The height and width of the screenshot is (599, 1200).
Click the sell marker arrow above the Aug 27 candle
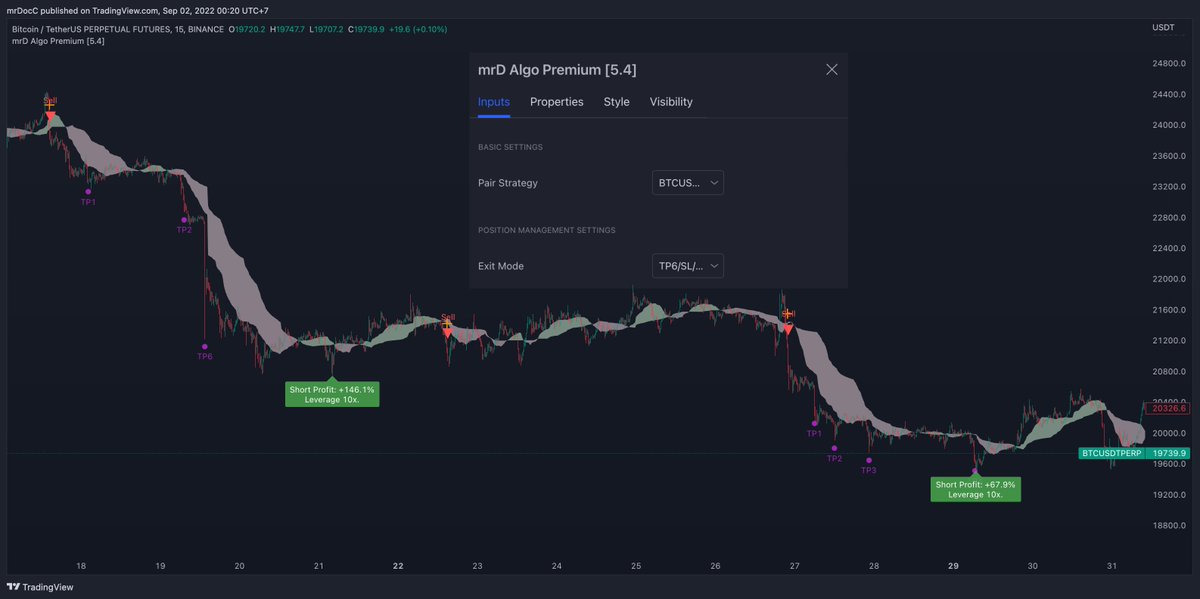[x=788, y=326]
